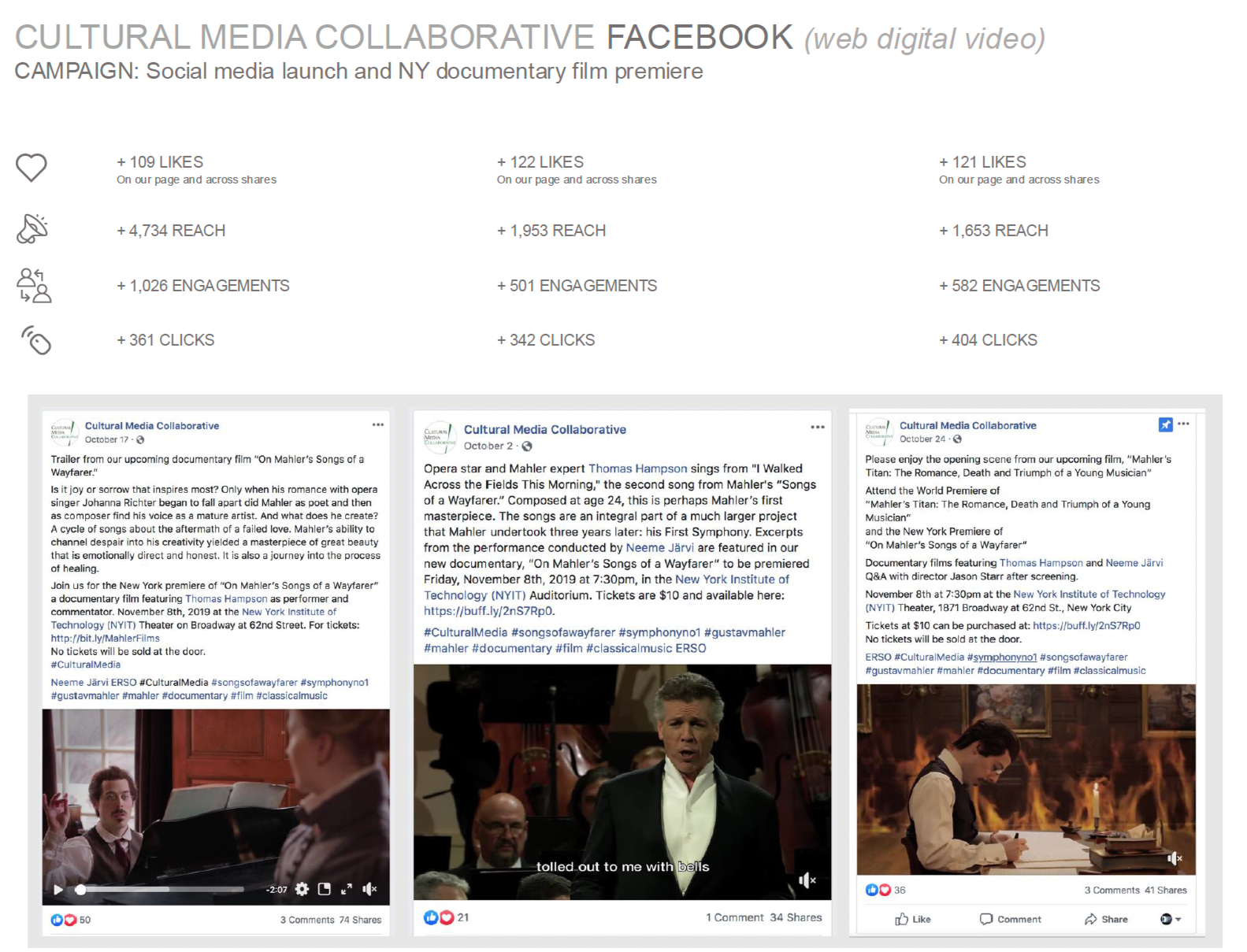Open page name link on October 24 post
Screen dimensions: 1247x952
(x=968, y=425)
